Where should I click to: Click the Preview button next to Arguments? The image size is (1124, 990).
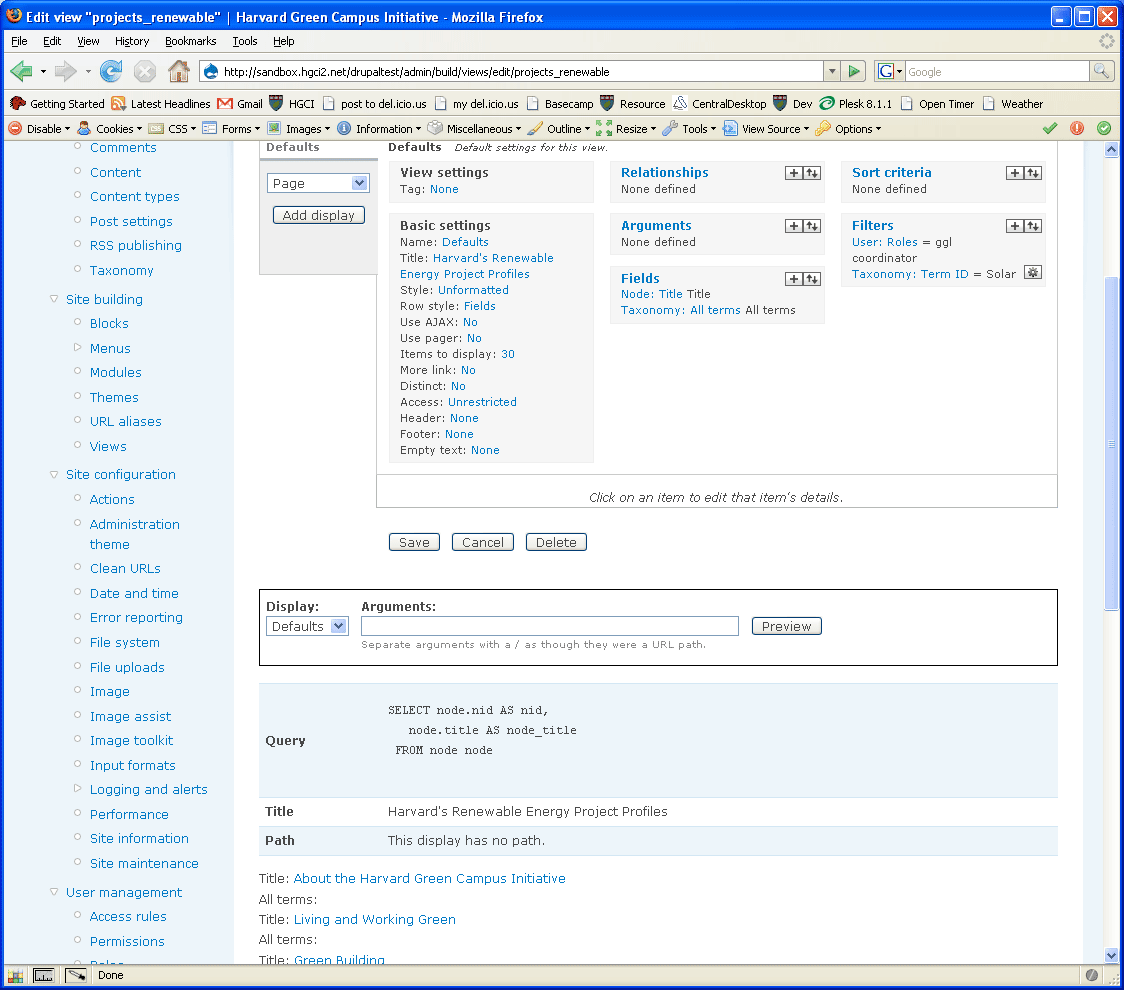786,625
